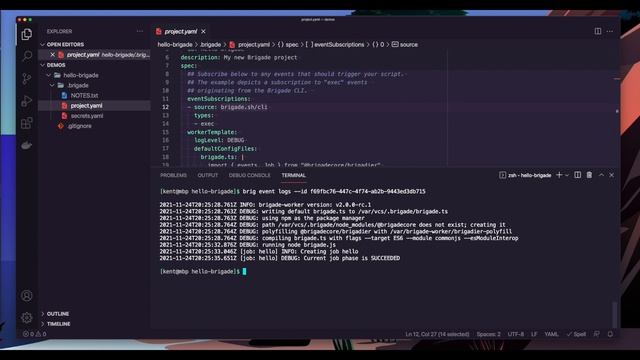The height and width of the screenshot is (360, 640).
Task: Click Ln 12, Col 27 status item
Action: [437, 334]
